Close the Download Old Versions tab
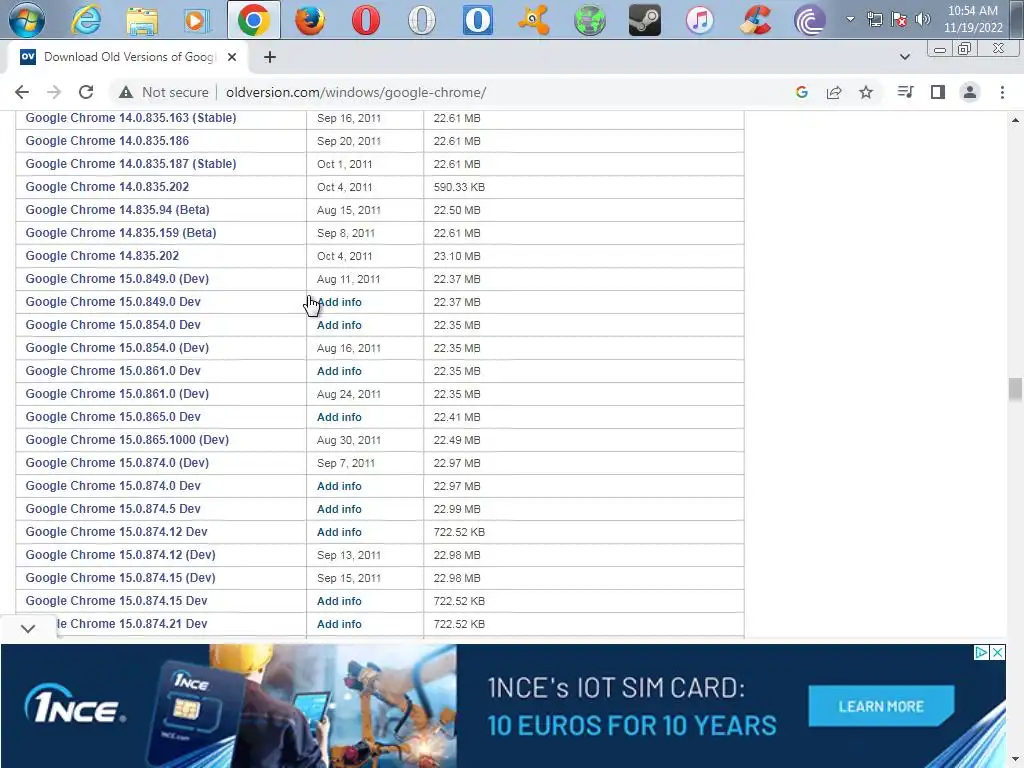 (232, 57)
